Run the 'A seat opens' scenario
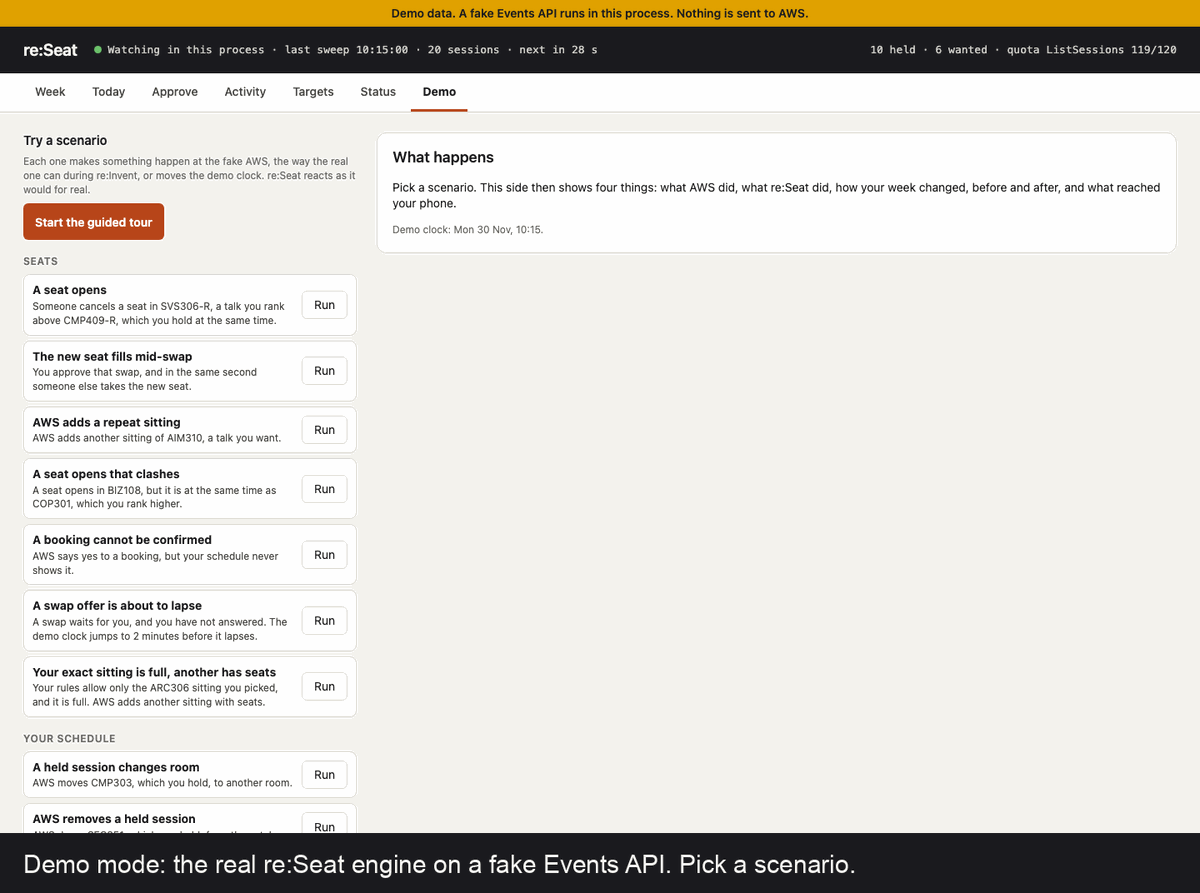This screenshot has width=1200, height=893. tap(324, 305)
